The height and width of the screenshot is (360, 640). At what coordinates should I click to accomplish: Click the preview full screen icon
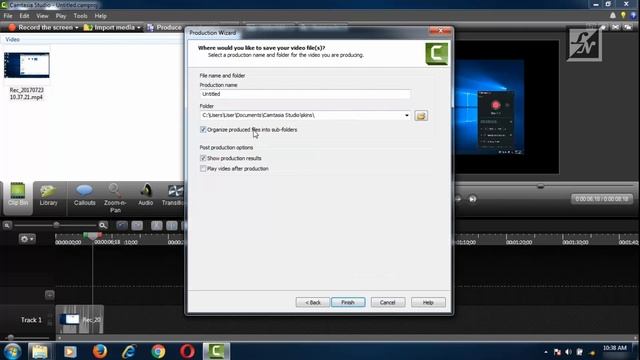[615, 27]
